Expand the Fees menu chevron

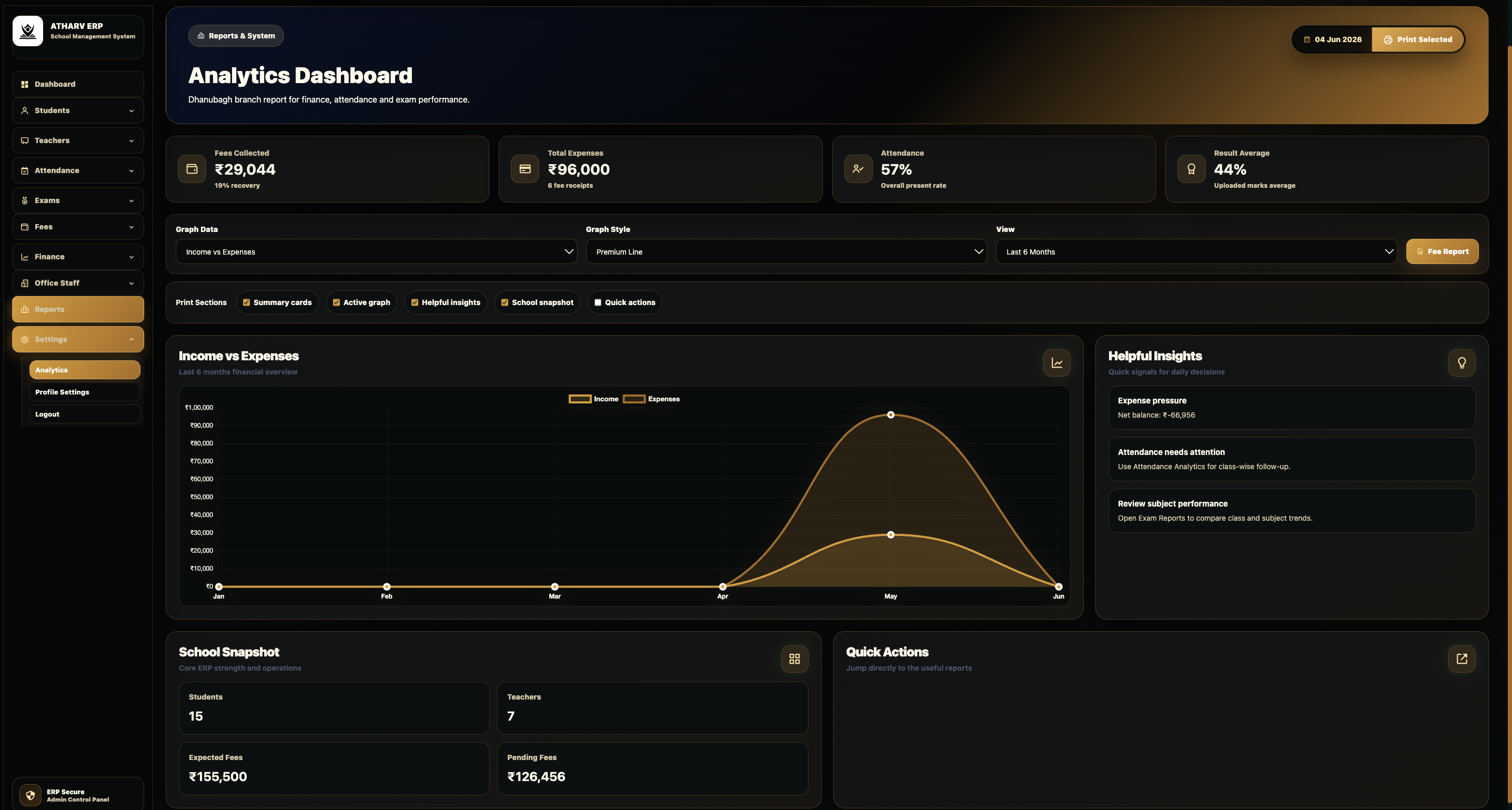[x=132, y=227]
